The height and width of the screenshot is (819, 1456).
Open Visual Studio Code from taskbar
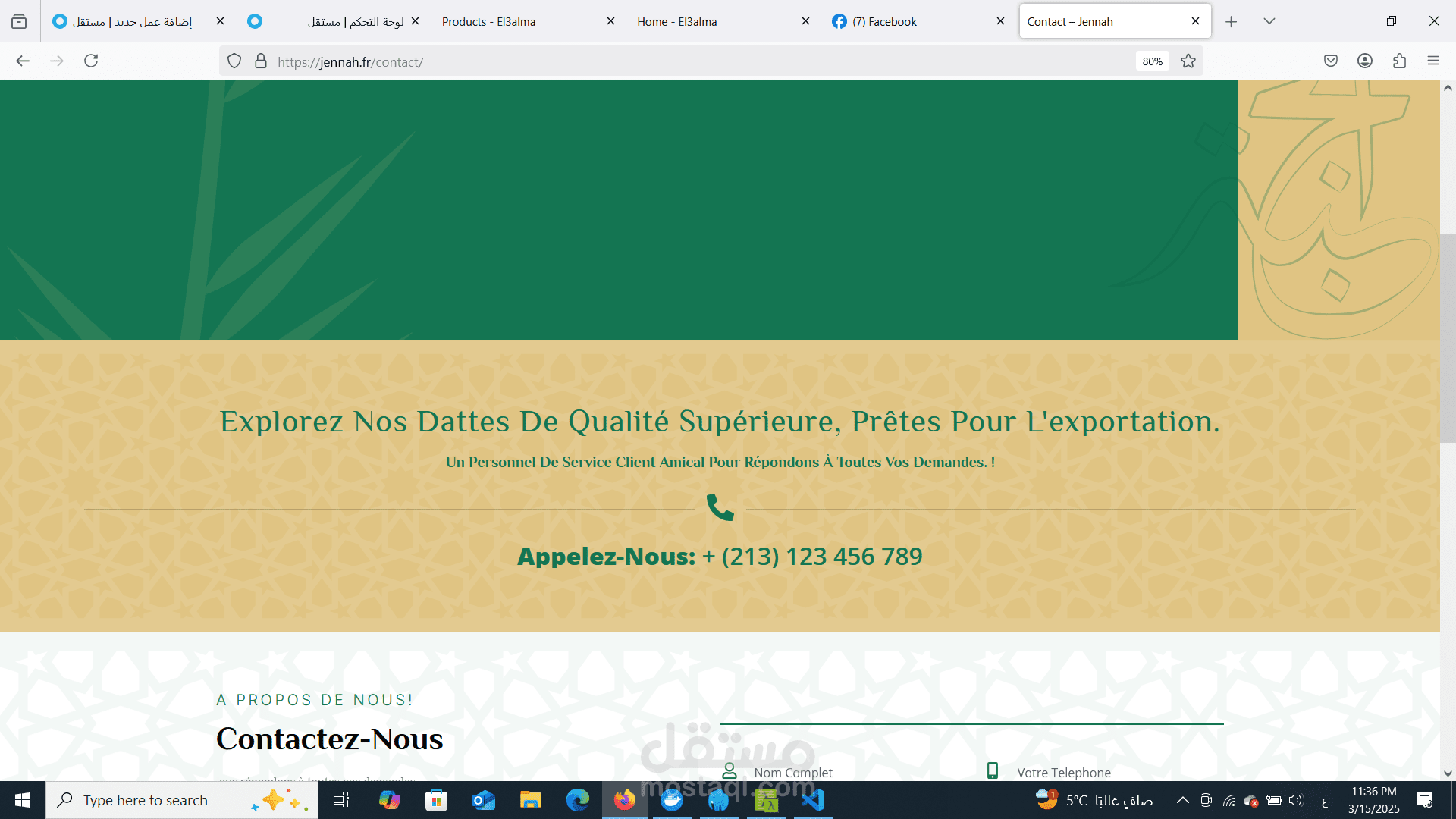point(813,800)
